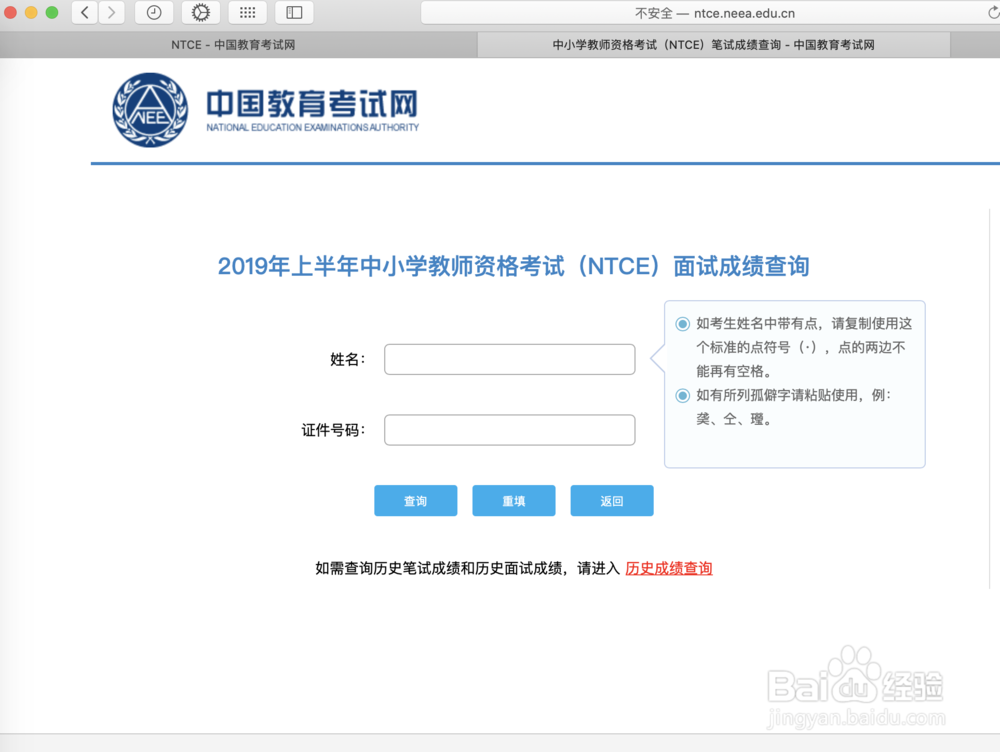Open the history clock icon in toolbar
Screen dimensions: 1000x752
tap(154, 12)
